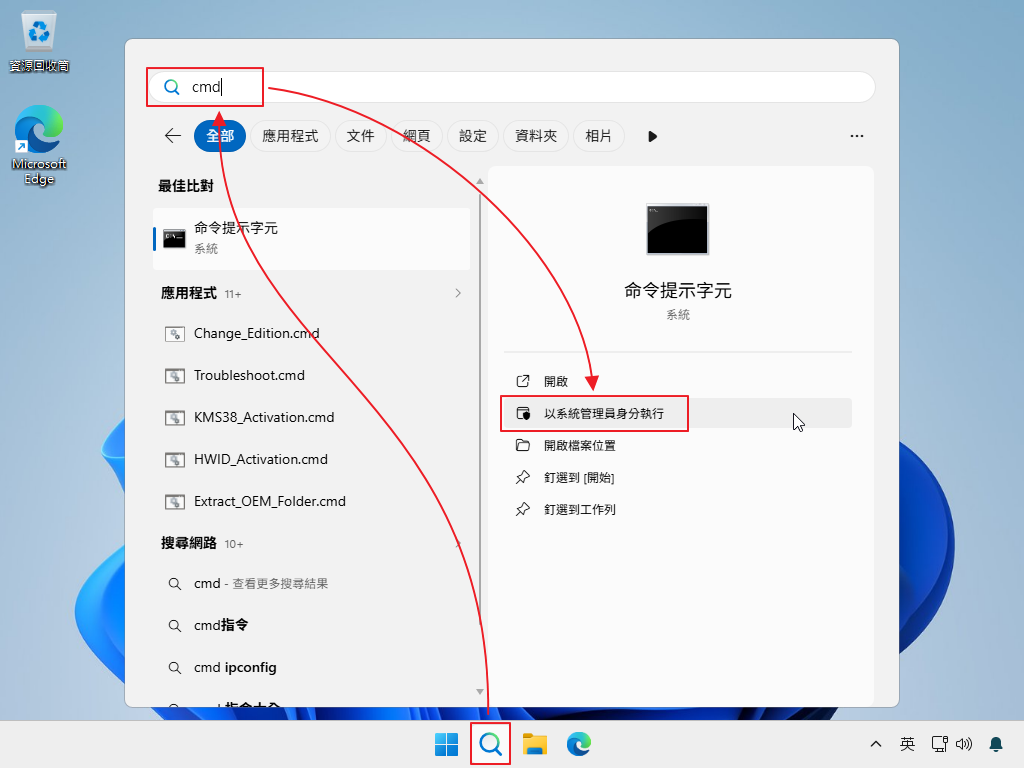Adjust the volume via the speaker icon
Image resolution: width=1024 pixels, height=768 pixels.
pyautogui.click(x=963, y=744)
